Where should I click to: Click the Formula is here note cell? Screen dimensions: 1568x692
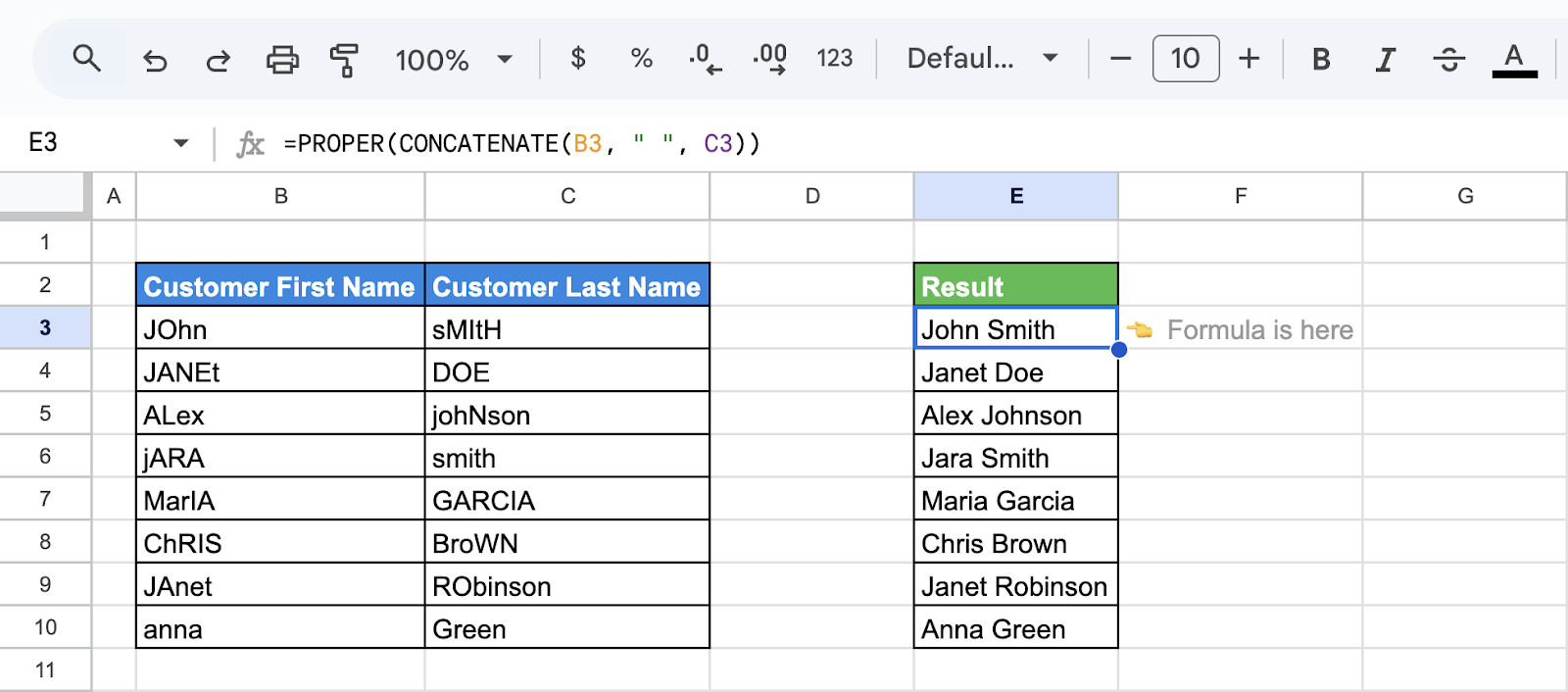coord(1241,329)
